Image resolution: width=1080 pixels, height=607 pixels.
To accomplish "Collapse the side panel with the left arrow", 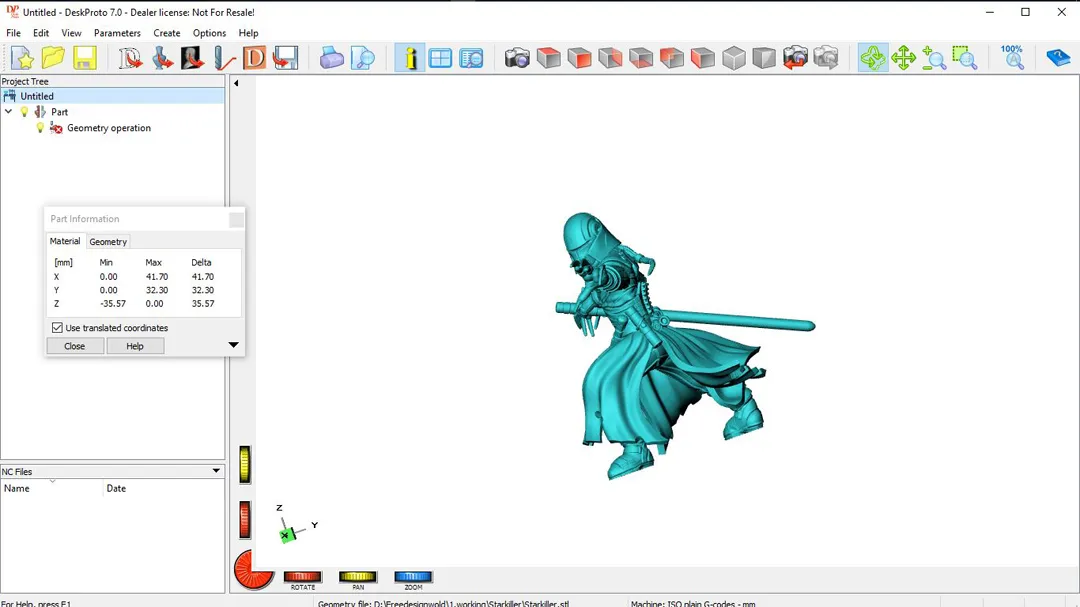I will click(x=236, y=83).
